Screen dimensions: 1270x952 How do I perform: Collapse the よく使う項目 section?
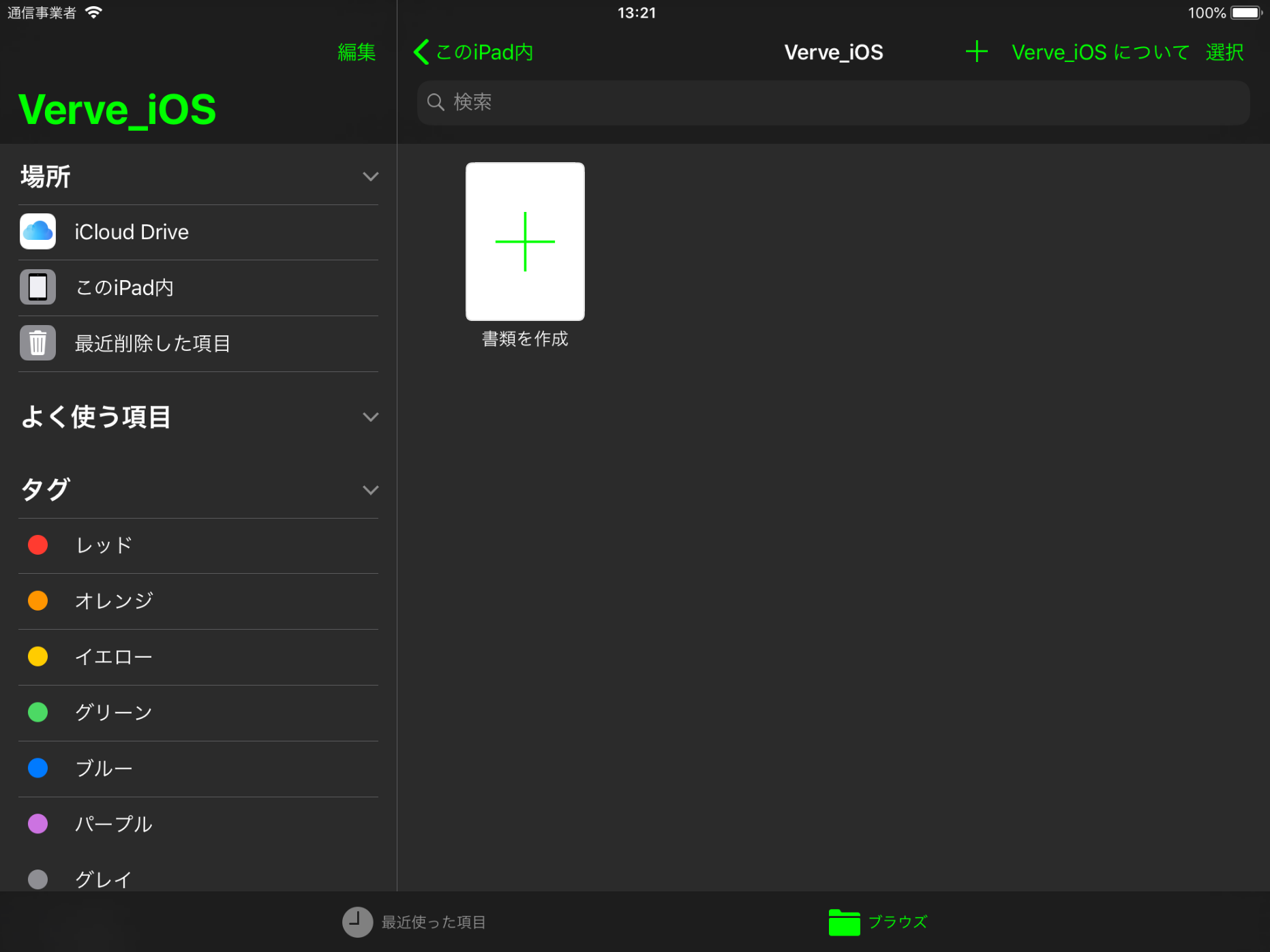pos(370,417)
